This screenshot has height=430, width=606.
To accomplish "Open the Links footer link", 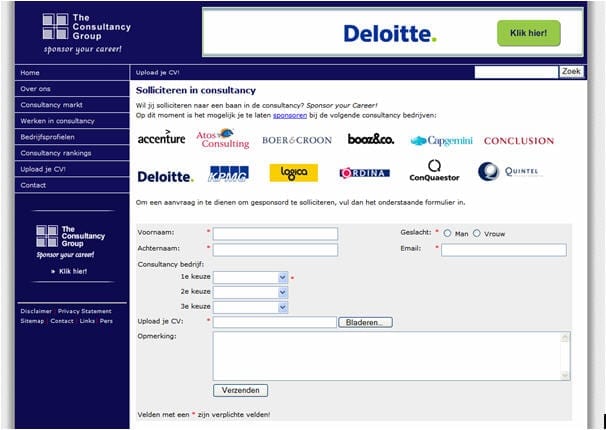I will pos(87,321).
